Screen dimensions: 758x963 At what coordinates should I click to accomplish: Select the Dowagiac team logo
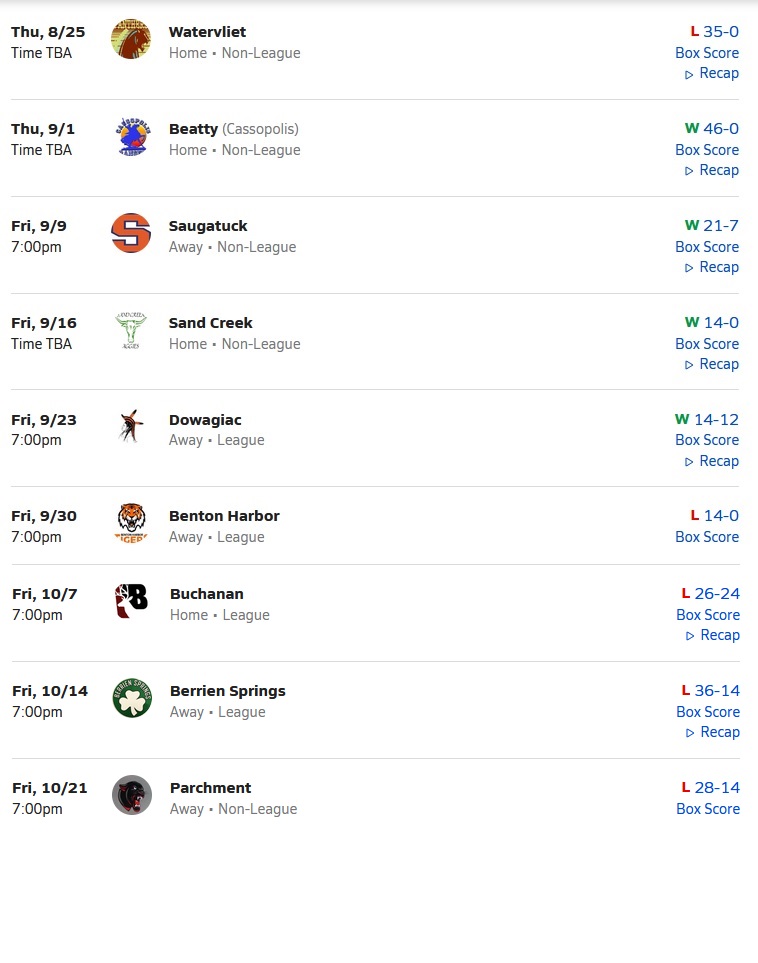(x=131, y=427)
